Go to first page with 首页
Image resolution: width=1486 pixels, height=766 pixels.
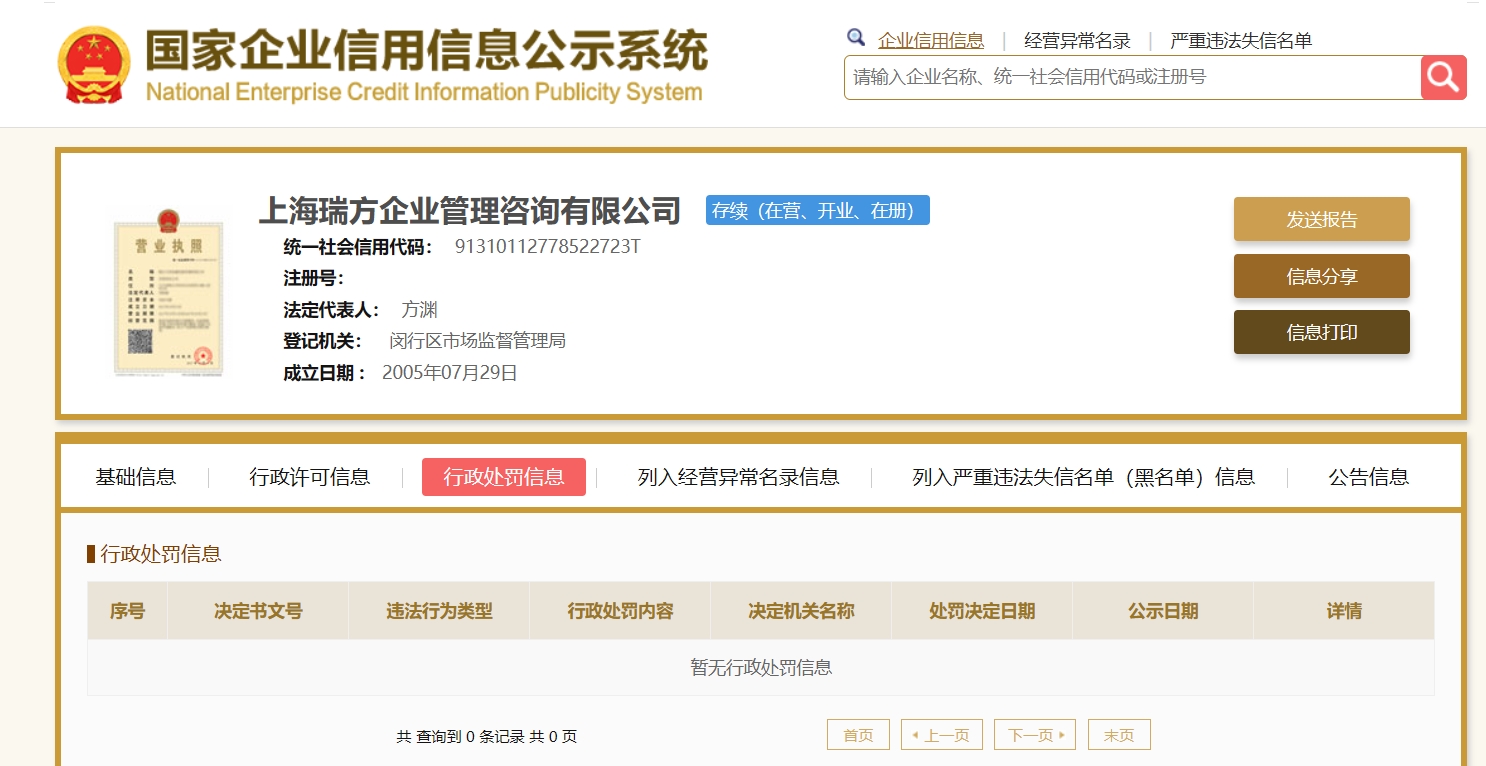[858, 735]
